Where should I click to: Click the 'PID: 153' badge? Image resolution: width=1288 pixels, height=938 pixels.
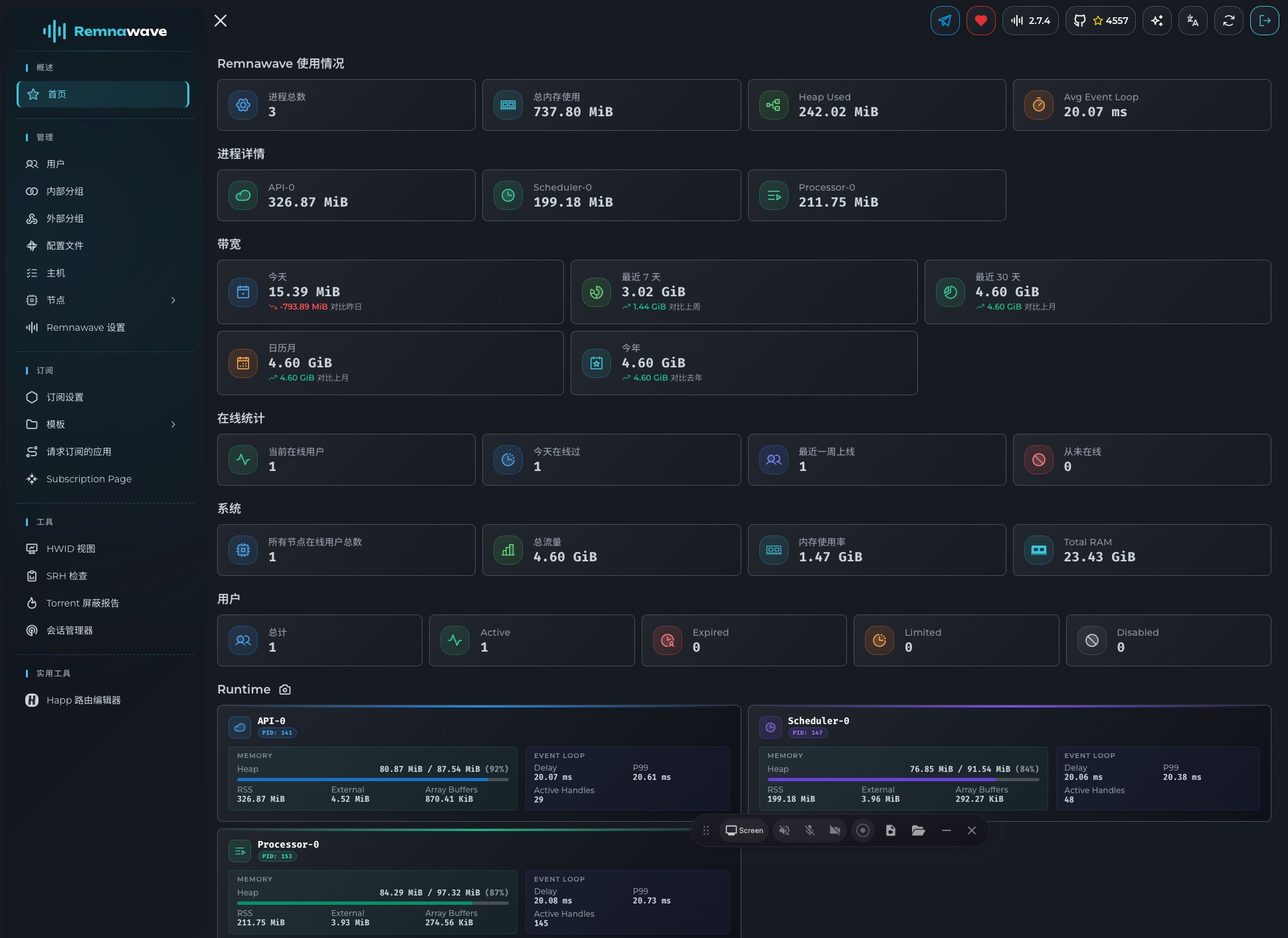pyautogui.click(x=277, y=856)
